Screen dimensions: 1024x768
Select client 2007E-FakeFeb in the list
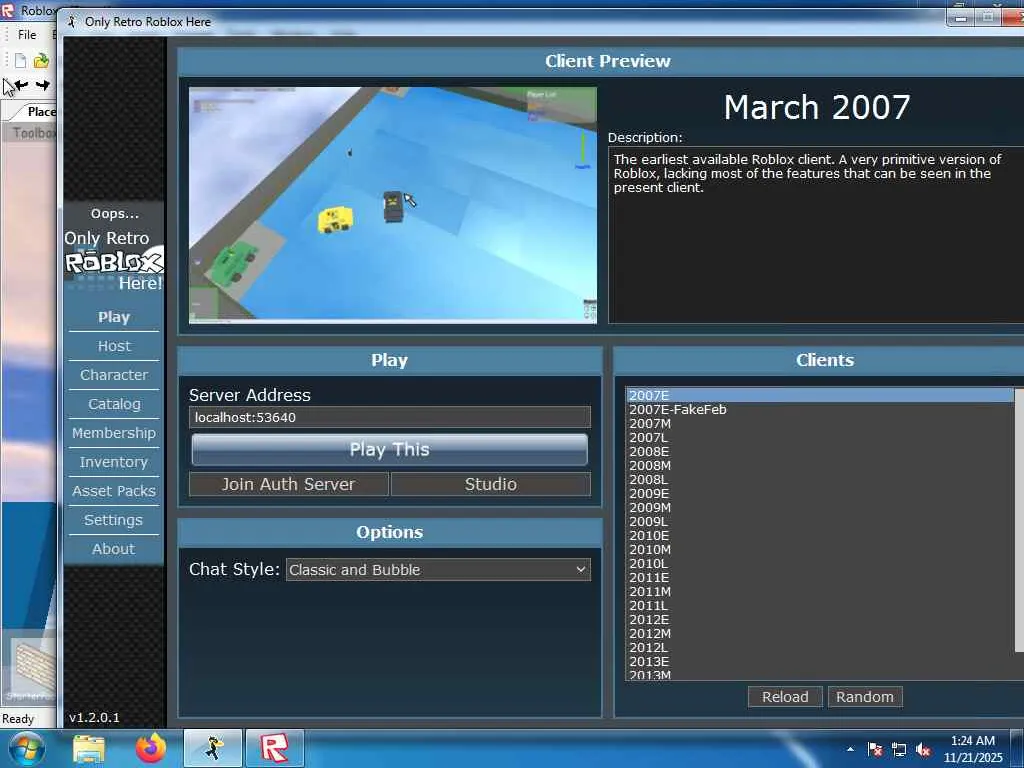click(x=820, y=409)
